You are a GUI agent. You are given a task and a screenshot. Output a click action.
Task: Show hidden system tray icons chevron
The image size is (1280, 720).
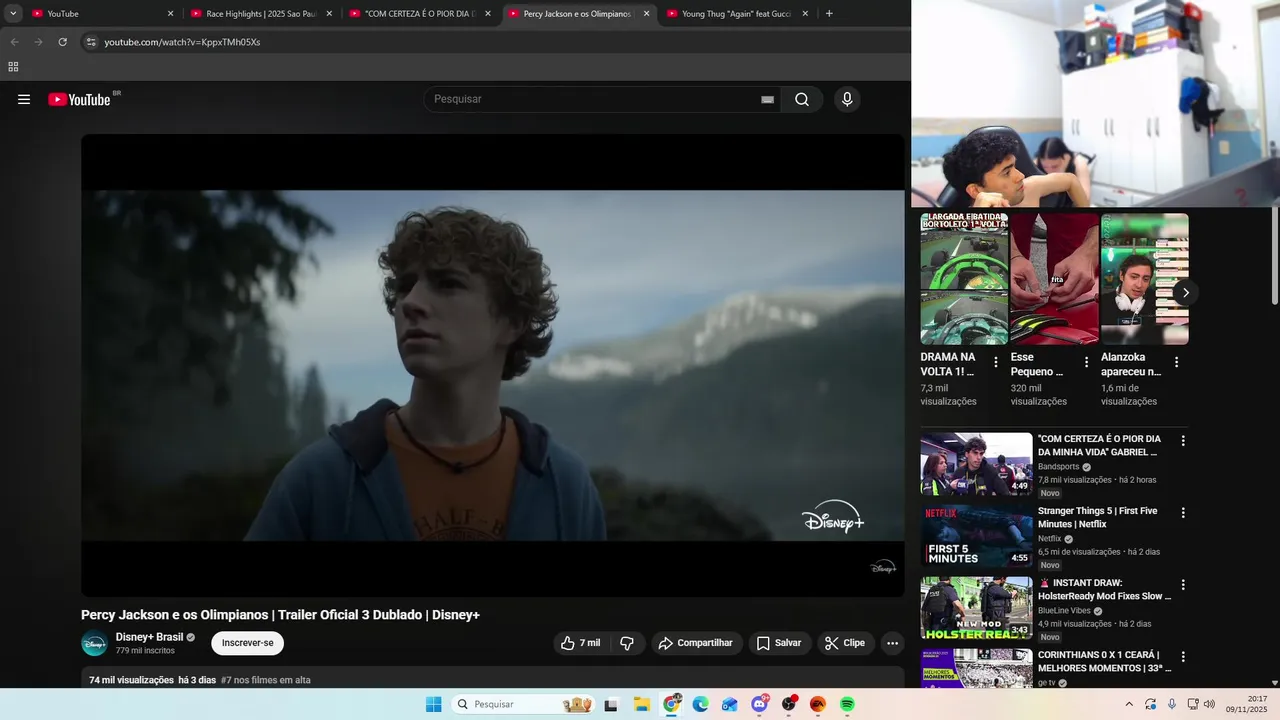[x=1129, y=704]
